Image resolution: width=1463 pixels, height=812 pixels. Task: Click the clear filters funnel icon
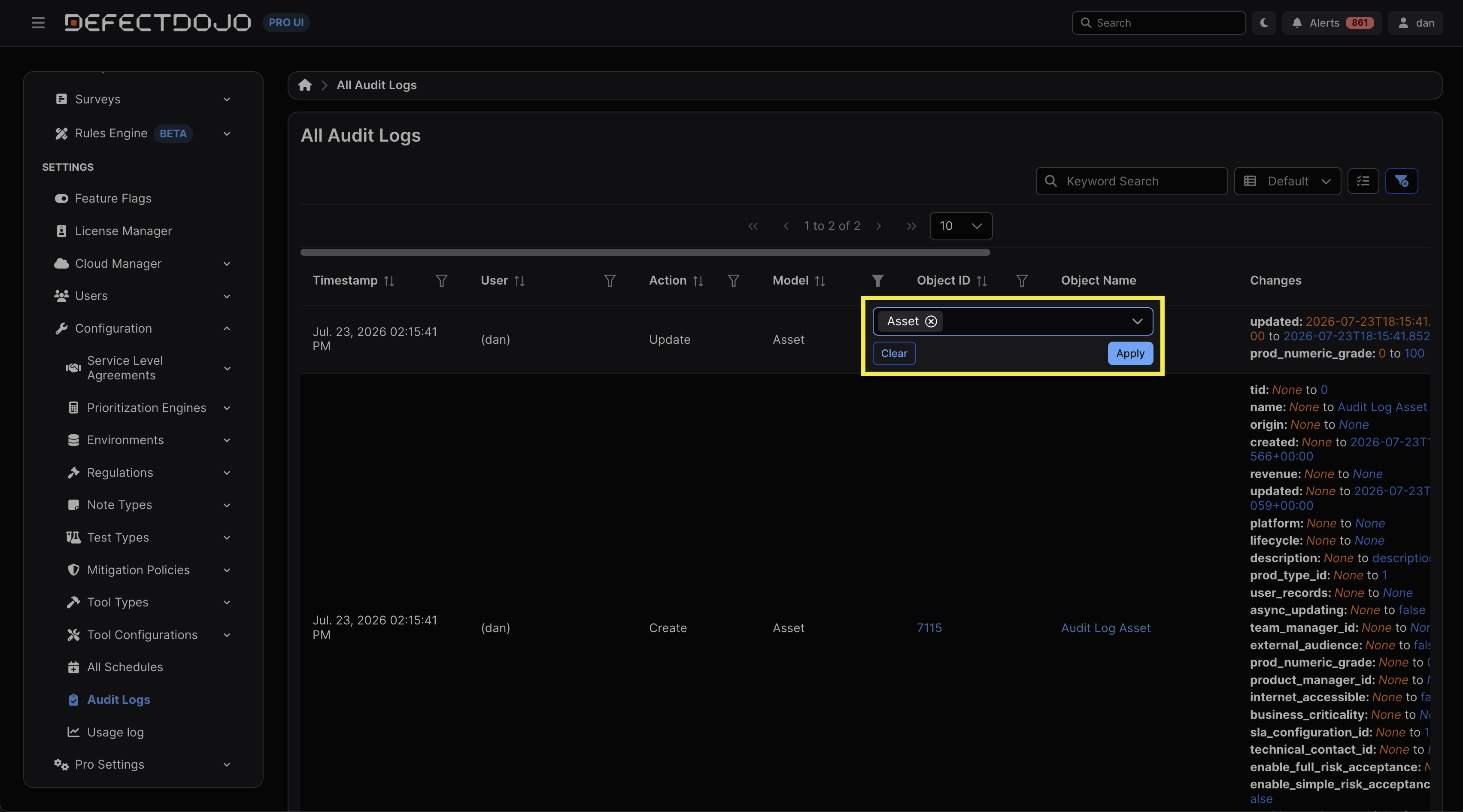[1401, 181]
